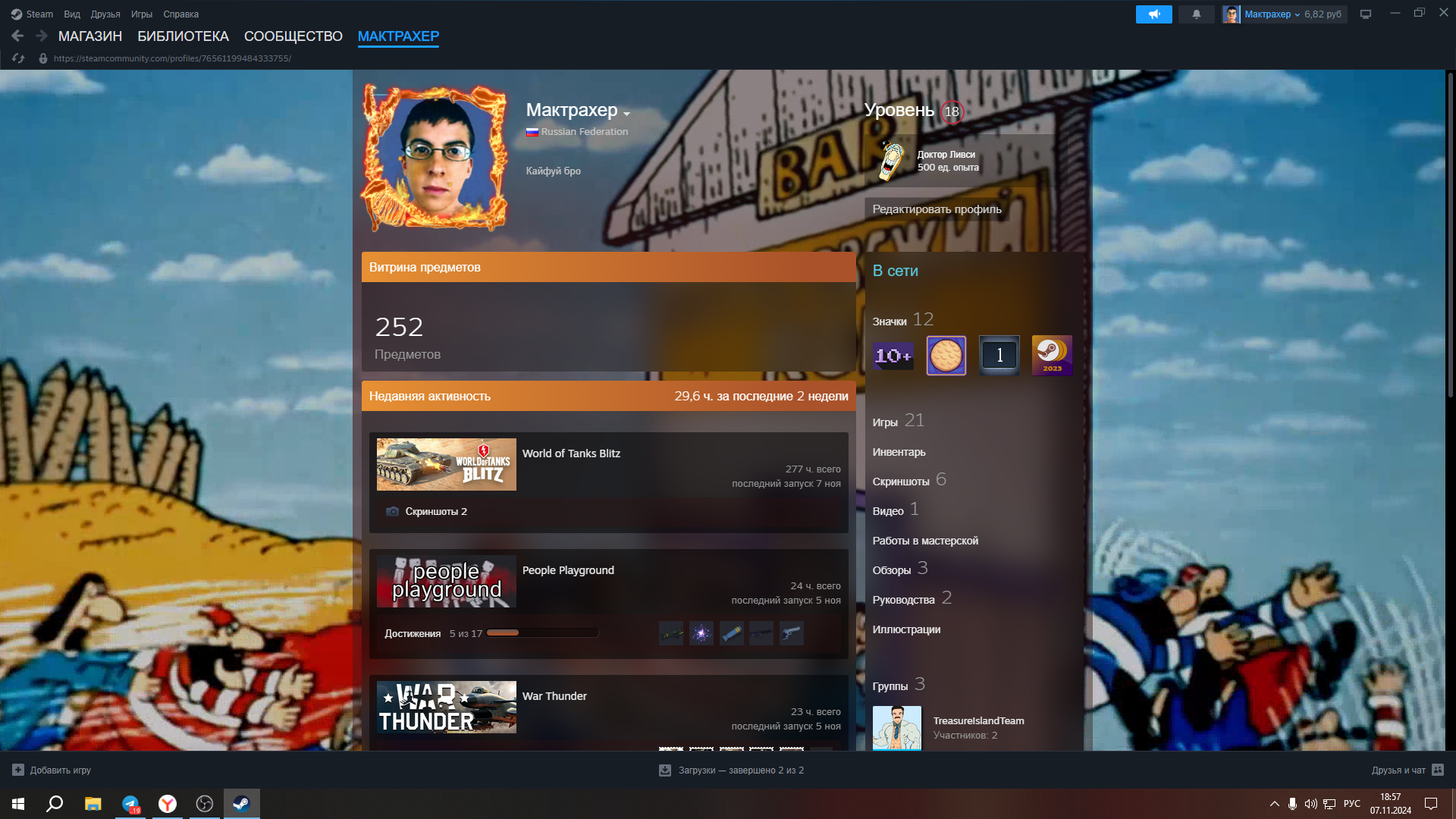Go to the БИБЛИОТЕКА tab
The height and width of the screenshot is (819, 1456).
click(183, 36)
